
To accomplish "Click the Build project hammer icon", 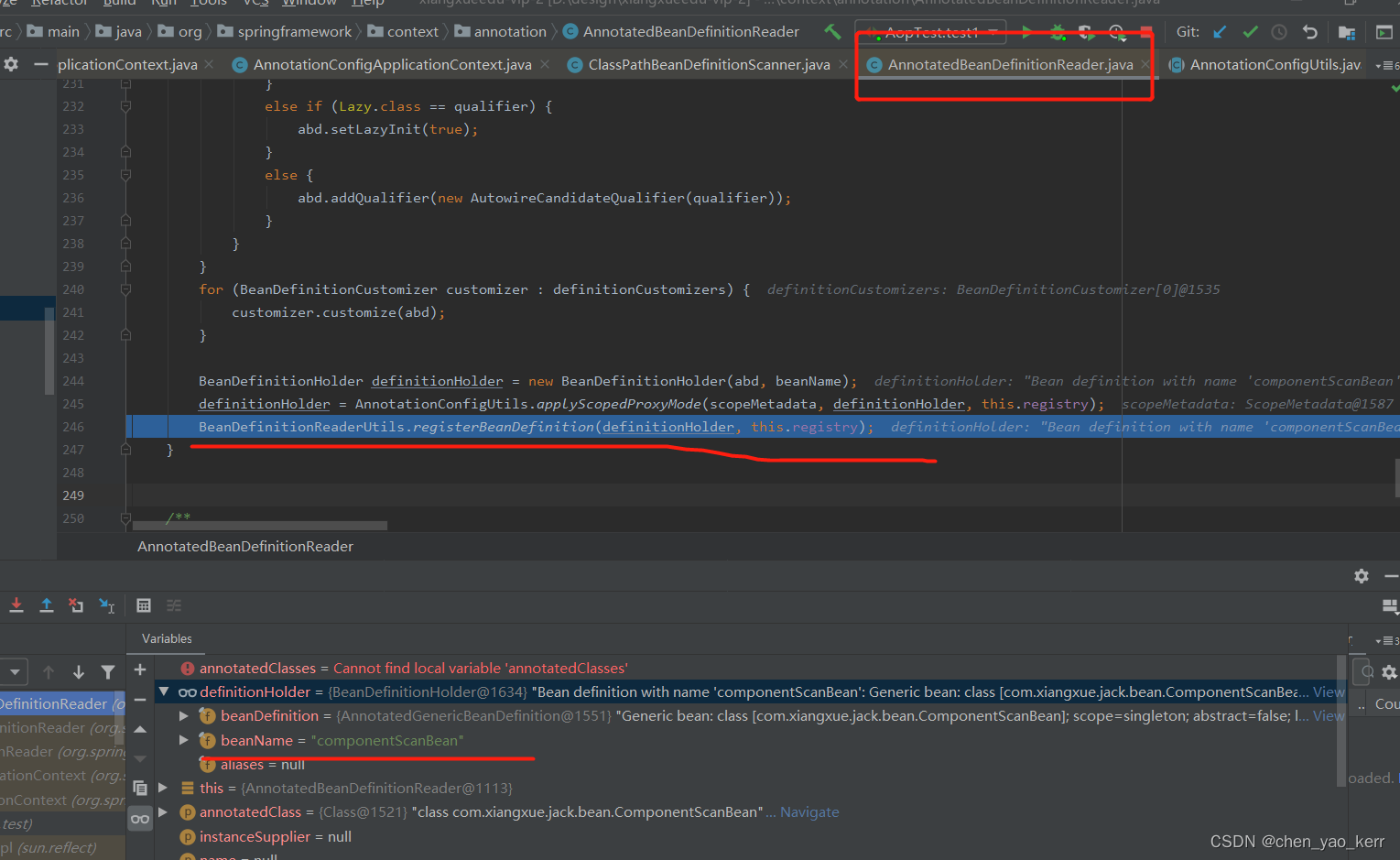I will point(832,32).
